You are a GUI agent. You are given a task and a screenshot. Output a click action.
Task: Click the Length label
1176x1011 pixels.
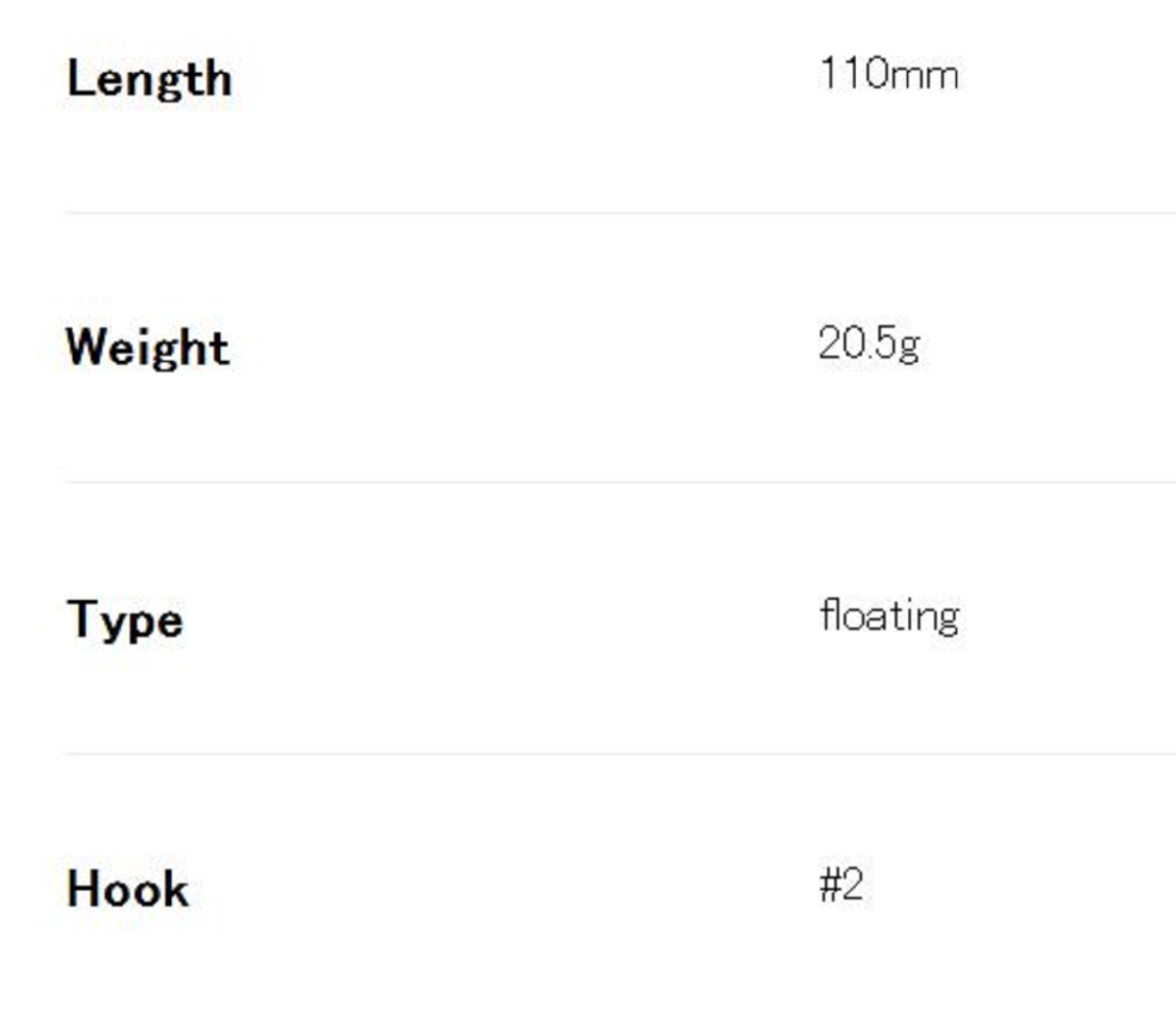[149, 79]
